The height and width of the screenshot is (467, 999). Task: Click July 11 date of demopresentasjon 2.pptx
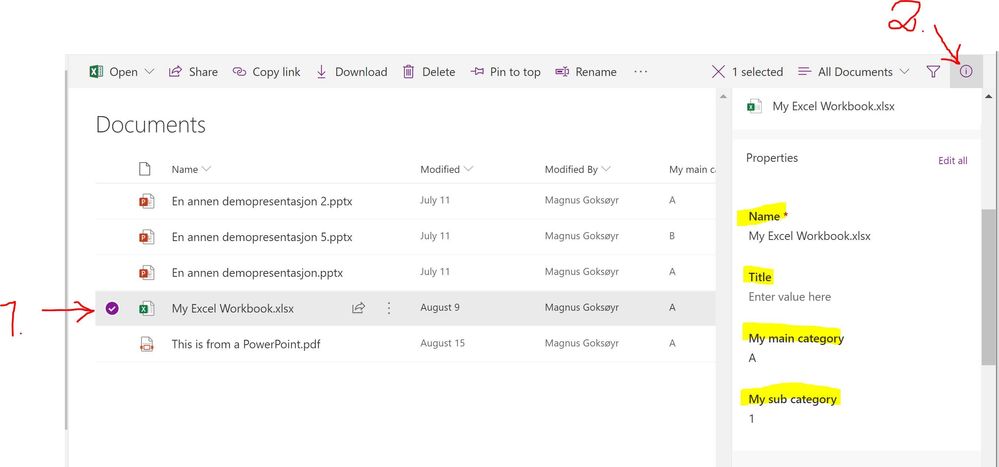click(x=435, y=200)
